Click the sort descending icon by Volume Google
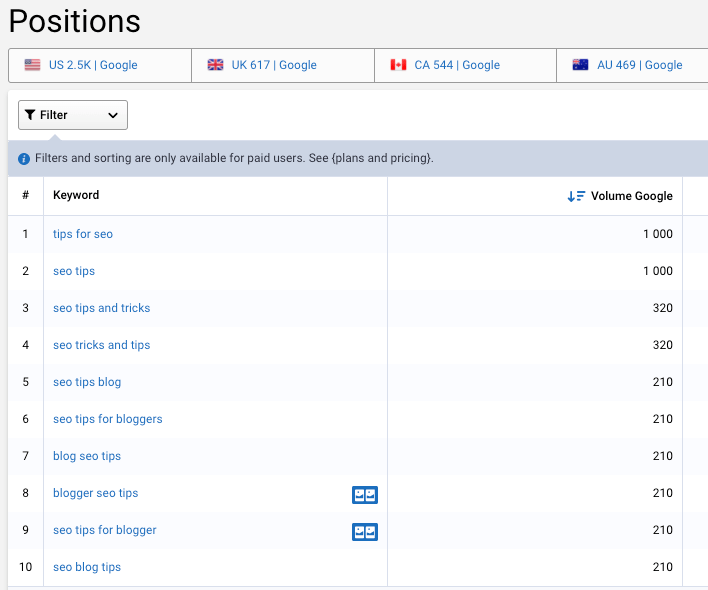The height and width of the screenshot is (590, 708). tap(576, 196)
